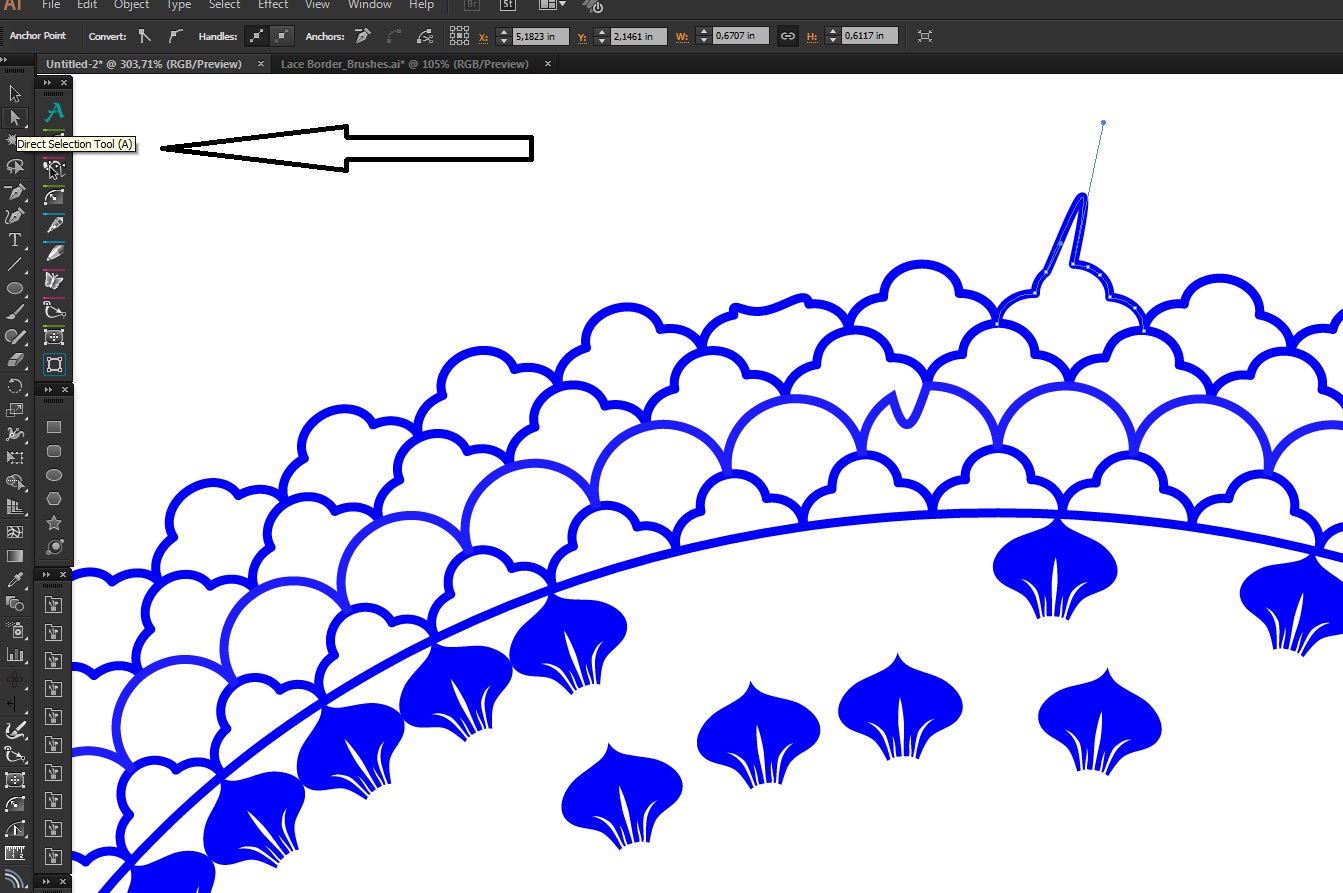Screen dimensions: 1343x893
Task: Select the Type tool
Action: point(15,240)
